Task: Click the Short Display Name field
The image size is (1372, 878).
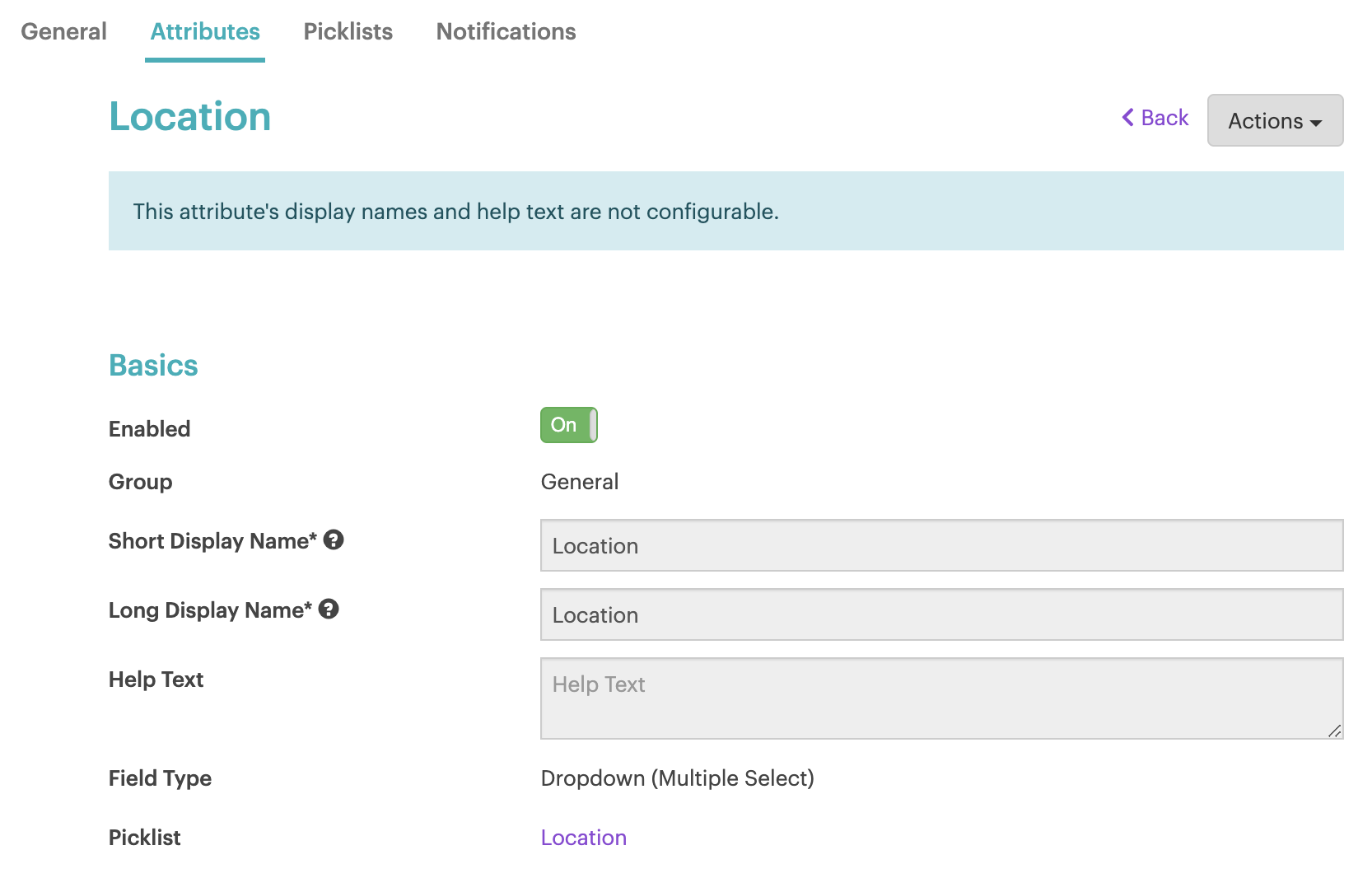Action: (941, 545)
